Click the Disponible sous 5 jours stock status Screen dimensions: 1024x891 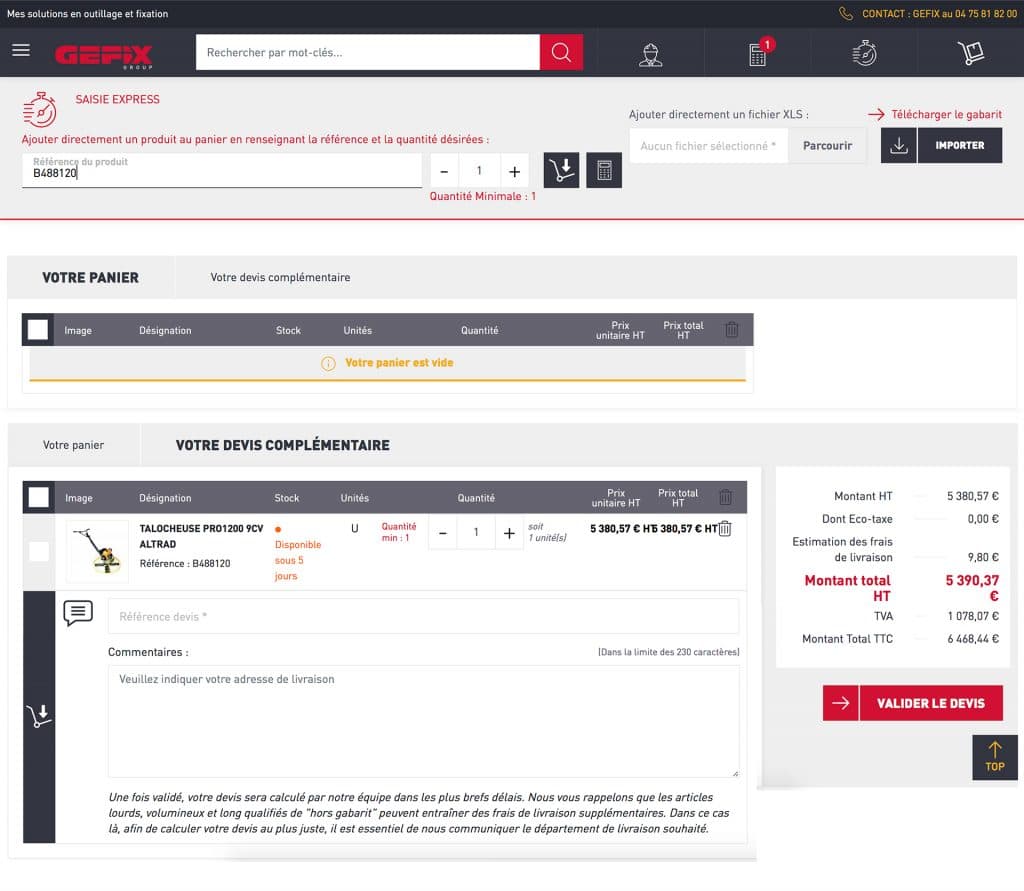(298, 560)
